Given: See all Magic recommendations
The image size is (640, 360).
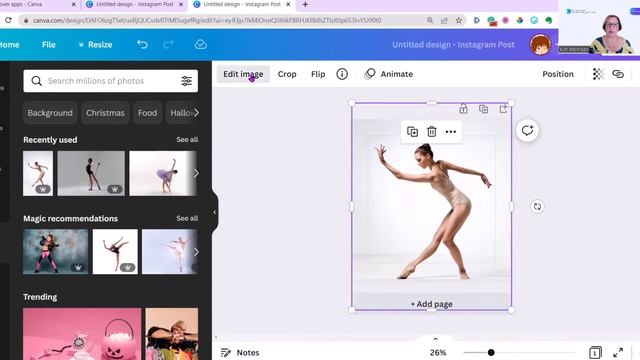Looking at the screenshot, I should point(187,218).
